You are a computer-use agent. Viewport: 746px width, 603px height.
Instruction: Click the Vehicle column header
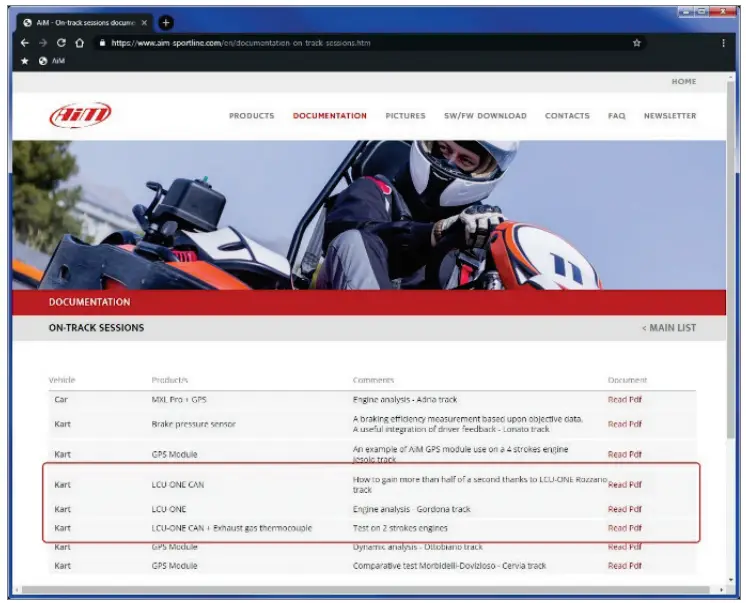point(62,380)
